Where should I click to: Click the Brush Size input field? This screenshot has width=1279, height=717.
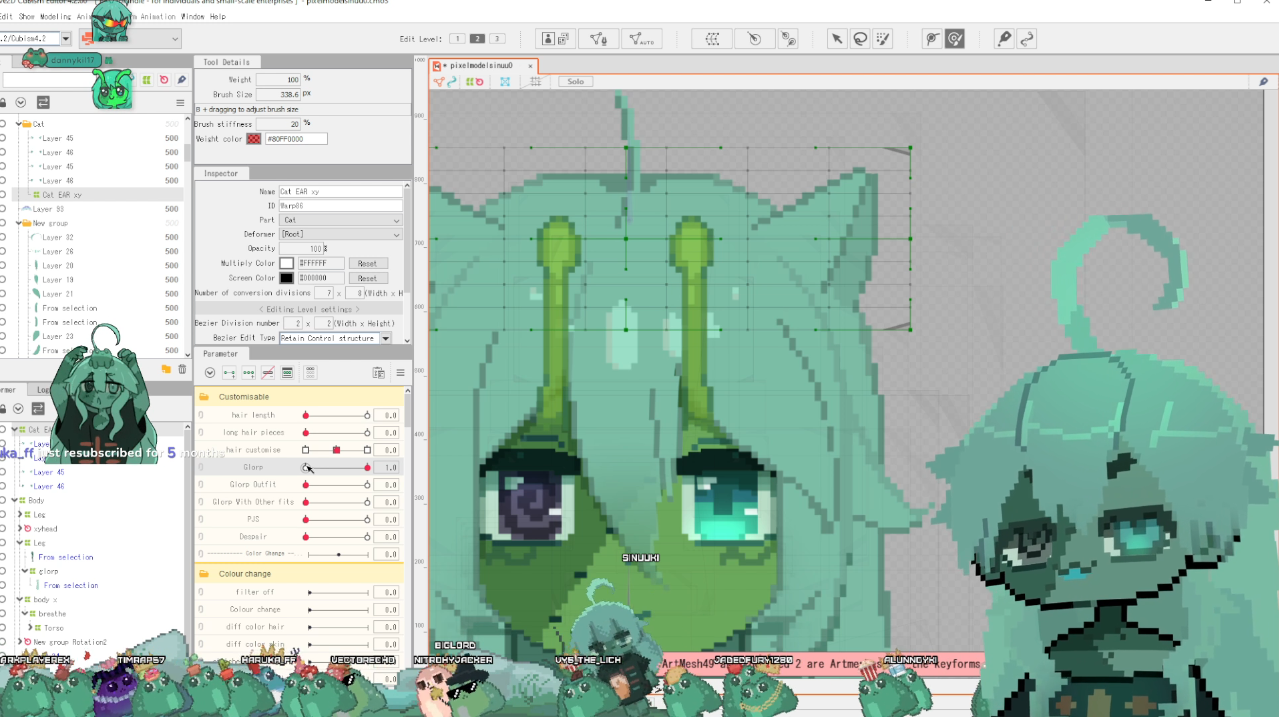[278, 94]
